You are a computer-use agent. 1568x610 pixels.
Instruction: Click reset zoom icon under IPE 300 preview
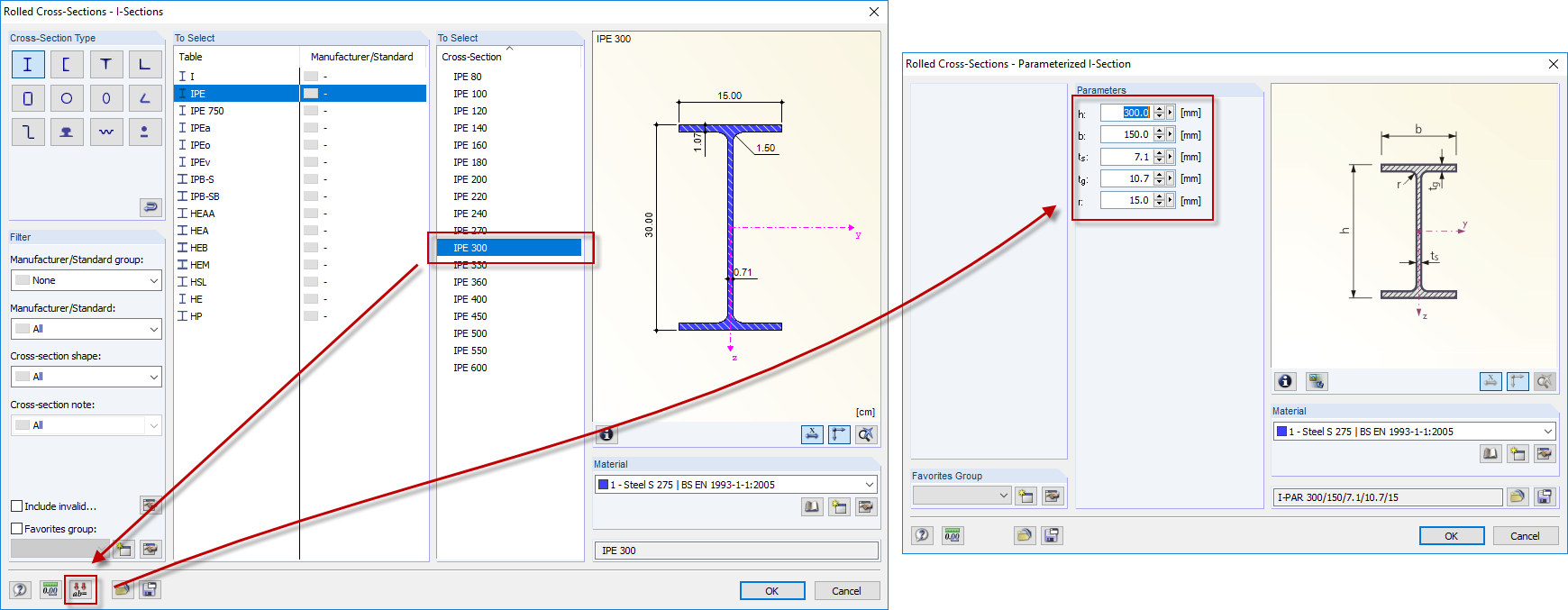866,434
